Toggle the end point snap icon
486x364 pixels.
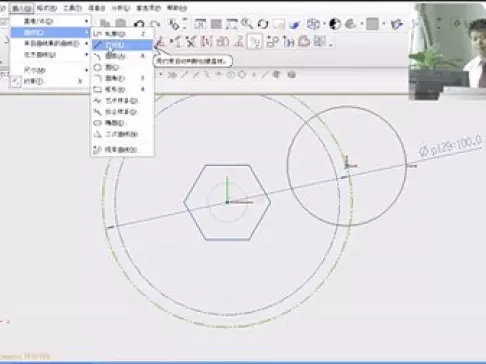(x=184, y=75)
